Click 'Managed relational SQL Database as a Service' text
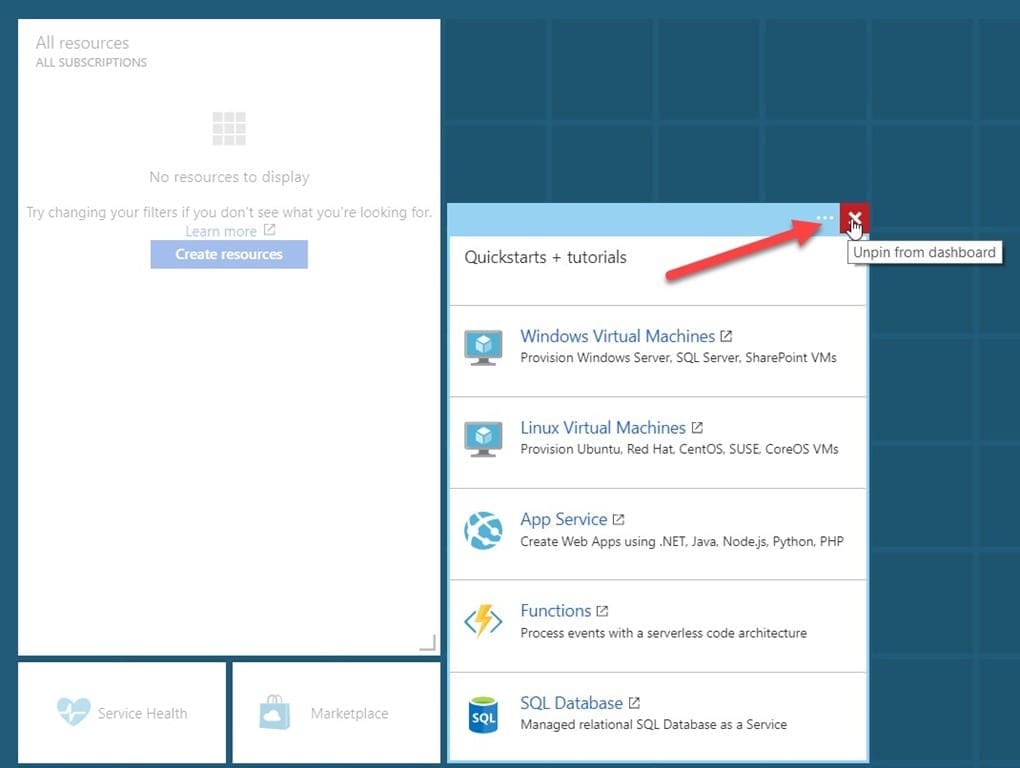The height and width of the screenshot is (768, 1020). click(x=654, y=724)
